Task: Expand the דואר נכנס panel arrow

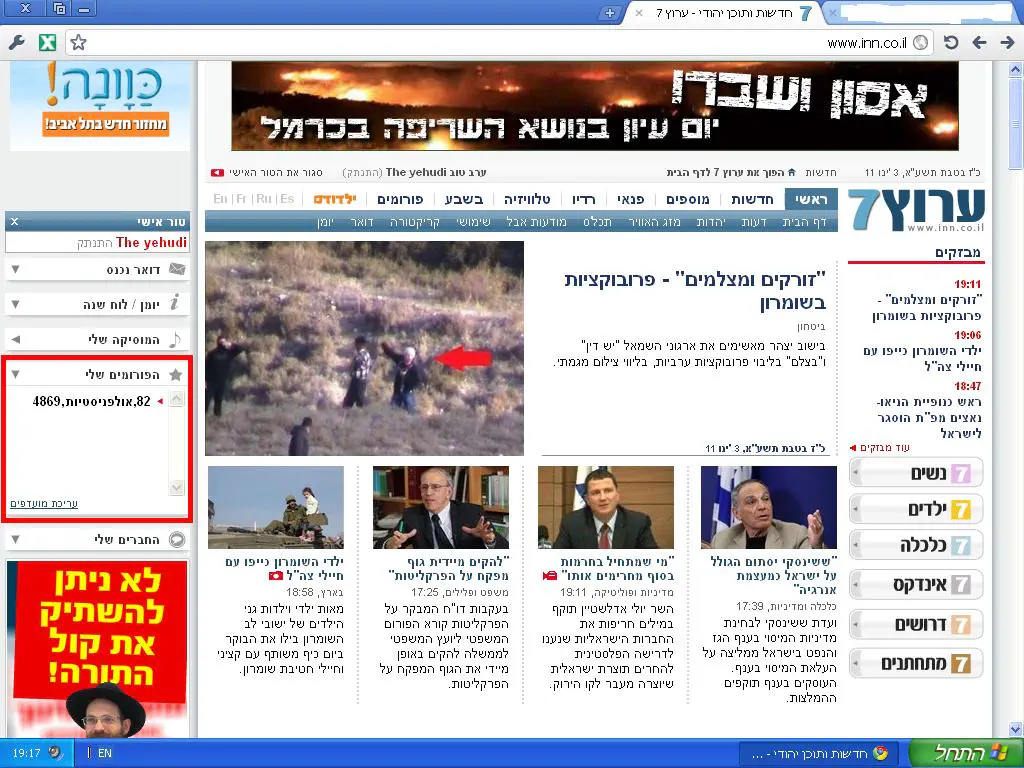Action: [15, 270]
